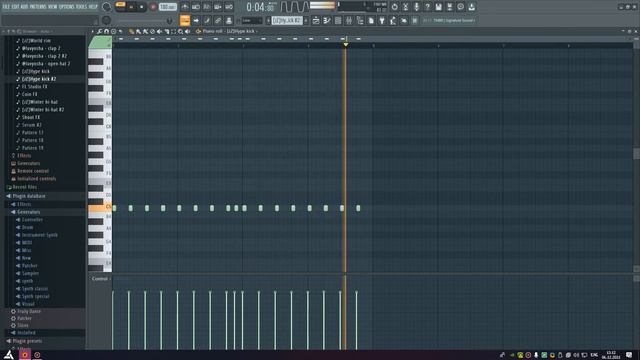640x360 pixels.
Task: Open the VIEW menu
Action: tap(53, 7)
